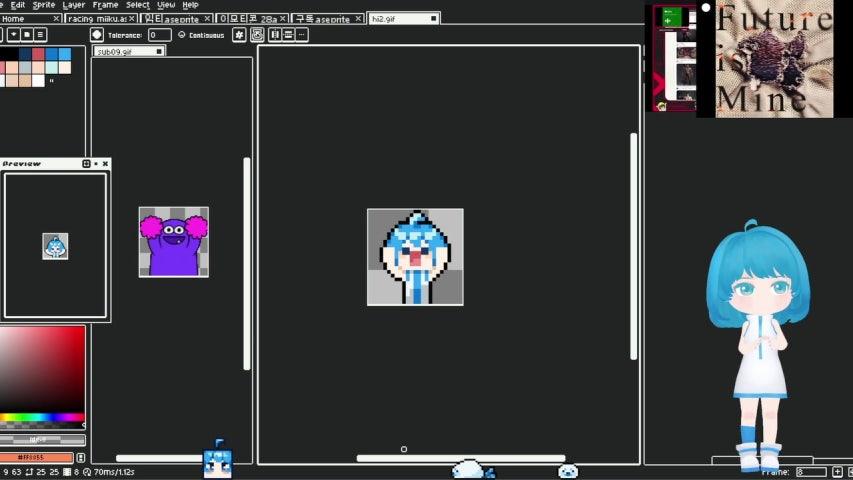
Task: Toggle horizontal symmetry button
Action: pyautogui.click(x=275, y=35)
